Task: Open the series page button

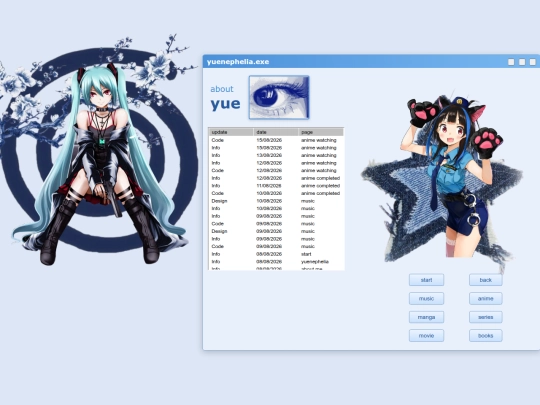Action: (x=486, y=317)
